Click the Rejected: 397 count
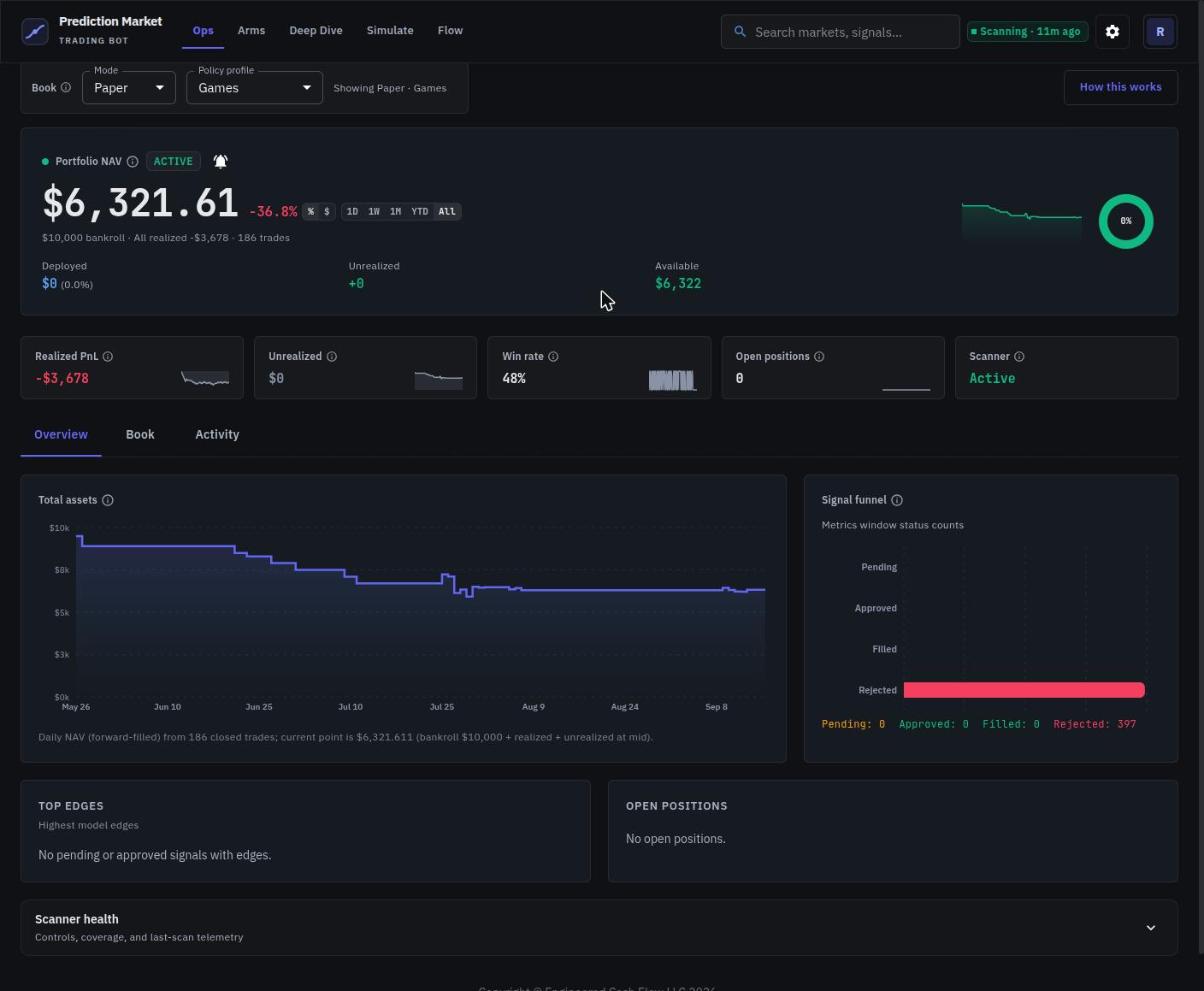Image resolution: width=1204 pixels, height=991 pixels. [1094, 724]
